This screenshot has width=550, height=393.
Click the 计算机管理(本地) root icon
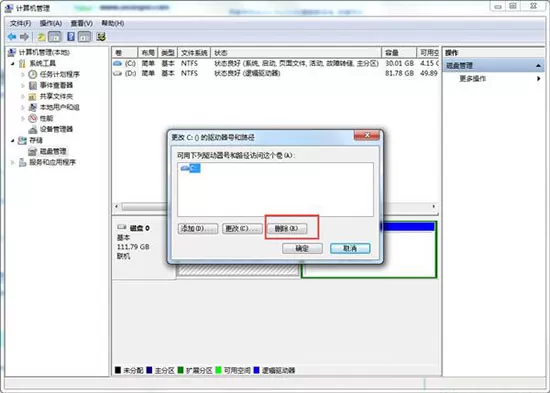point(12,53)
